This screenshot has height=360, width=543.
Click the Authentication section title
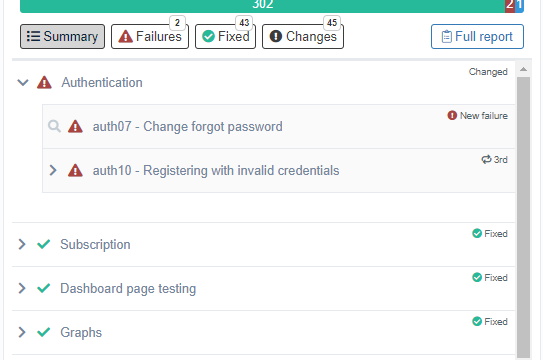click(x=102, y=83)
